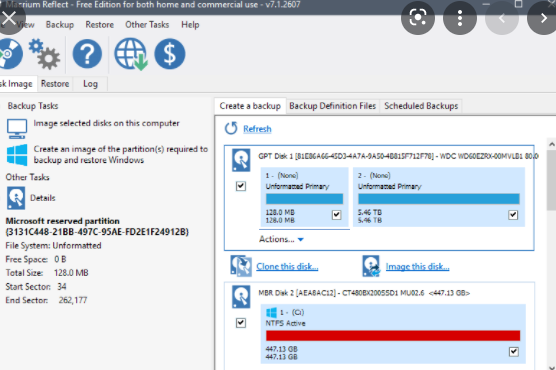Click the question mark help icon
This screenshot has height=370, width=556.
click(x=87, y=54)
